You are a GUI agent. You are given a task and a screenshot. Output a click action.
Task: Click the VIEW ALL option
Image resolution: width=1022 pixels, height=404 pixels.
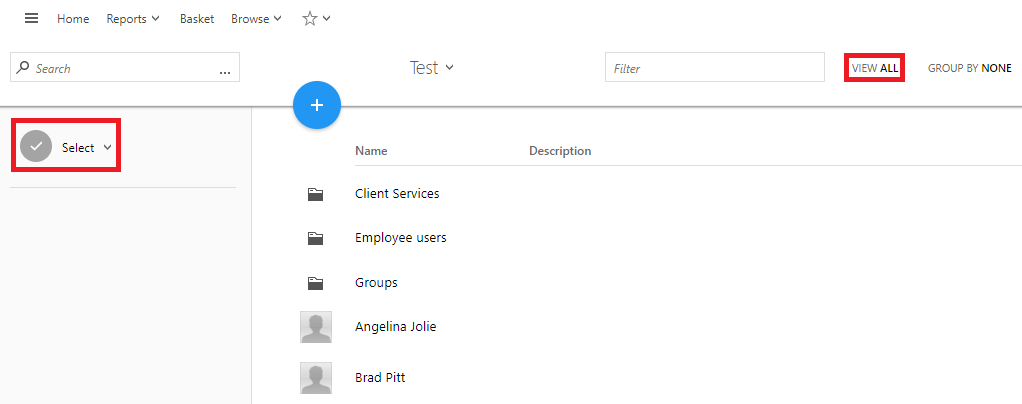pyautogui.click(x=875, y=68)
